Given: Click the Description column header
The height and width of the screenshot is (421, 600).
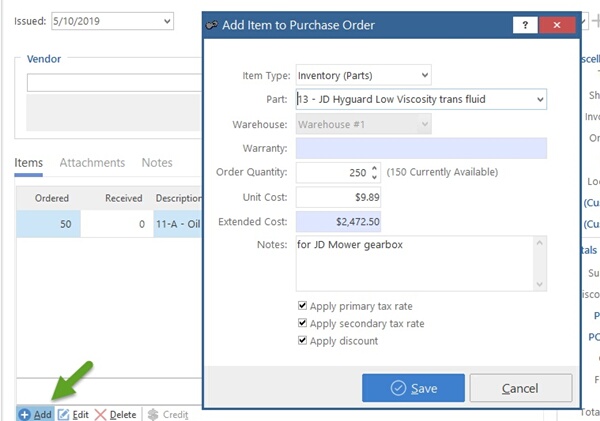Looking at the screenshot, I should click(x=178, y=198).
